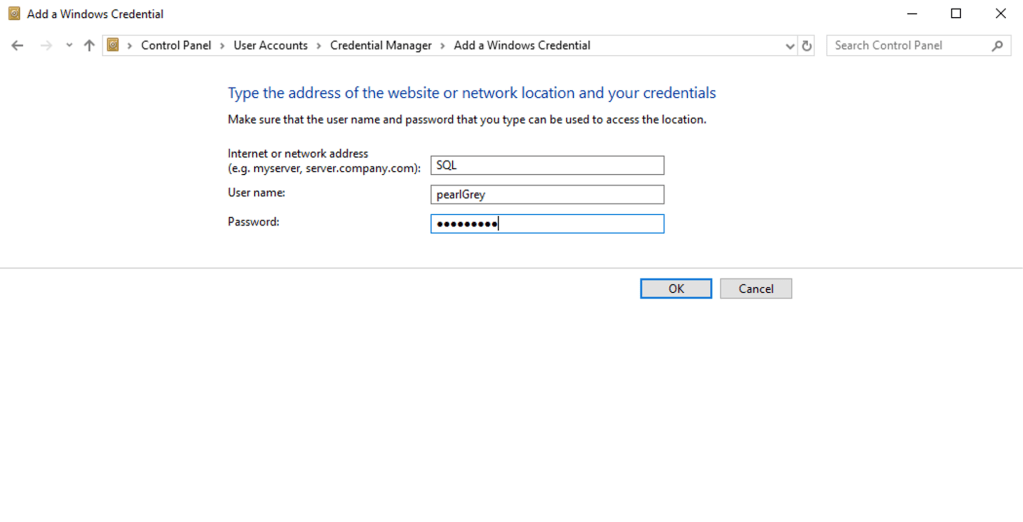Navigate to User Accounts breadcrumb
1023x522 pixels.
click(x=270, y=45)
